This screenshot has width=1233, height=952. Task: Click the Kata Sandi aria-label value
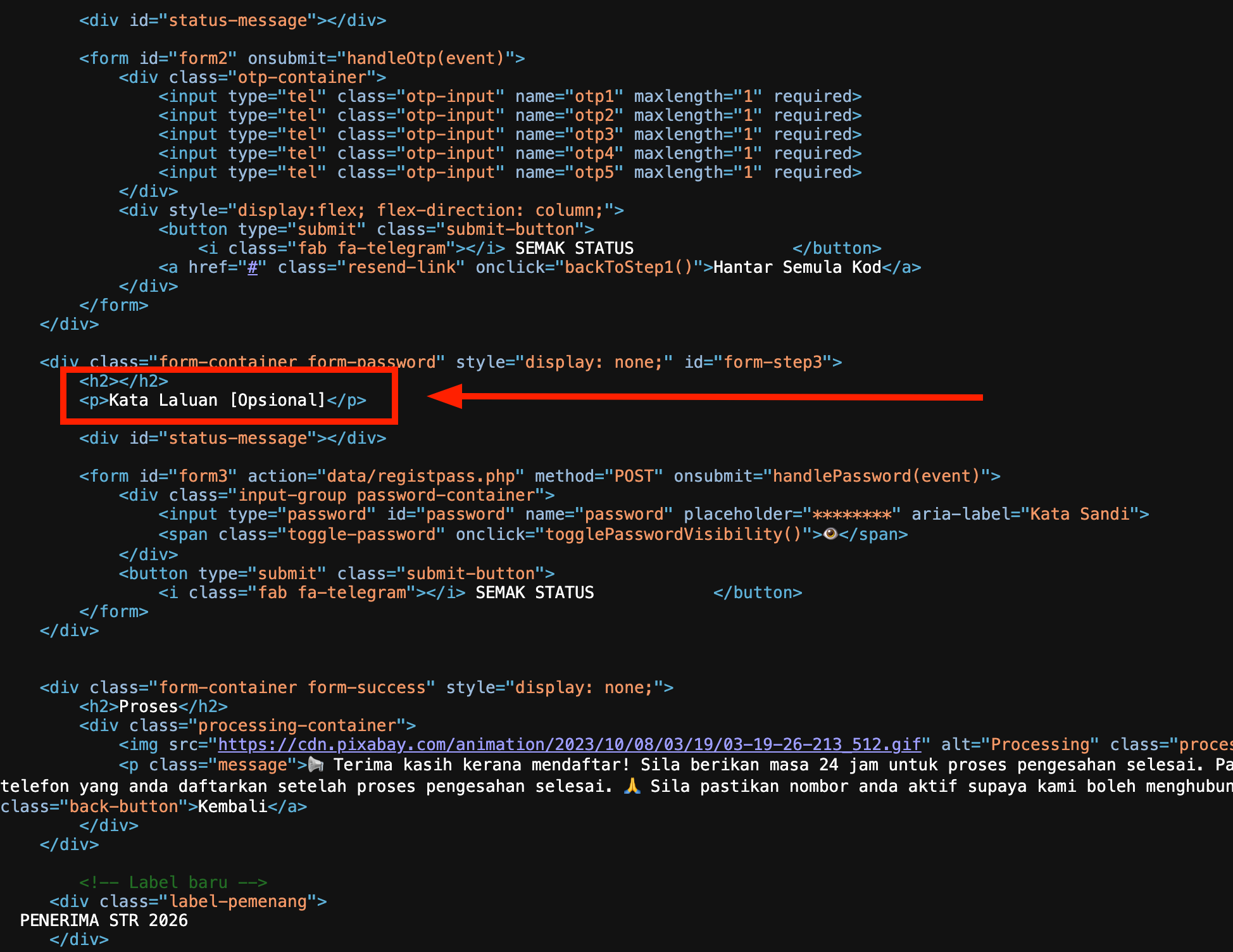pyautogui.click(x=1079, y=514)
